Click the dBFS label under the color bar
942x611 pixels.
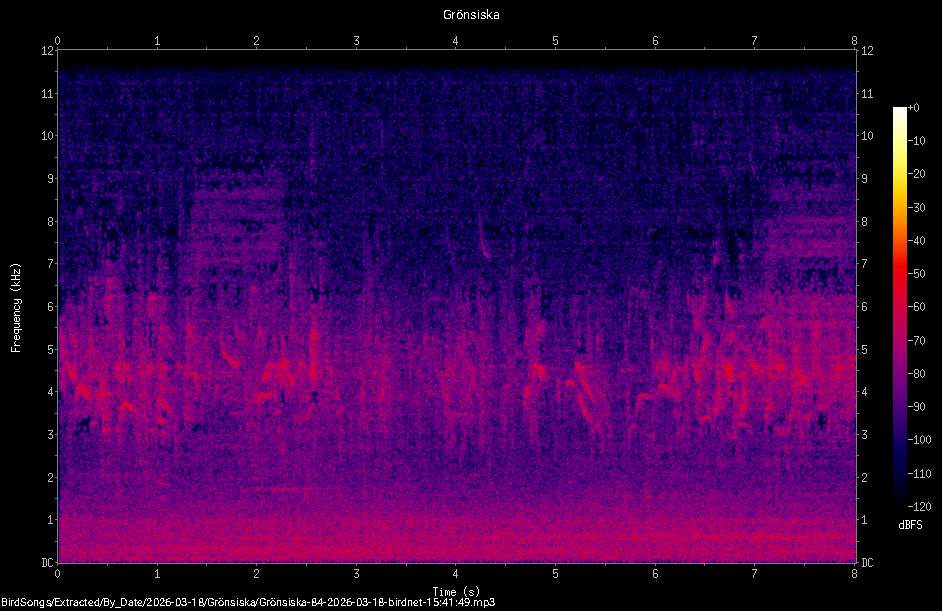tap(910, 525)
